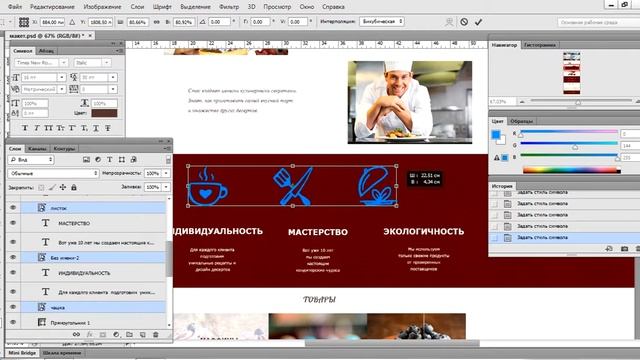Image resolution: width=640 pixels, height=360 pixels.
Task: Switch to the 'Каналы' tab
Action: pos(38,149)
